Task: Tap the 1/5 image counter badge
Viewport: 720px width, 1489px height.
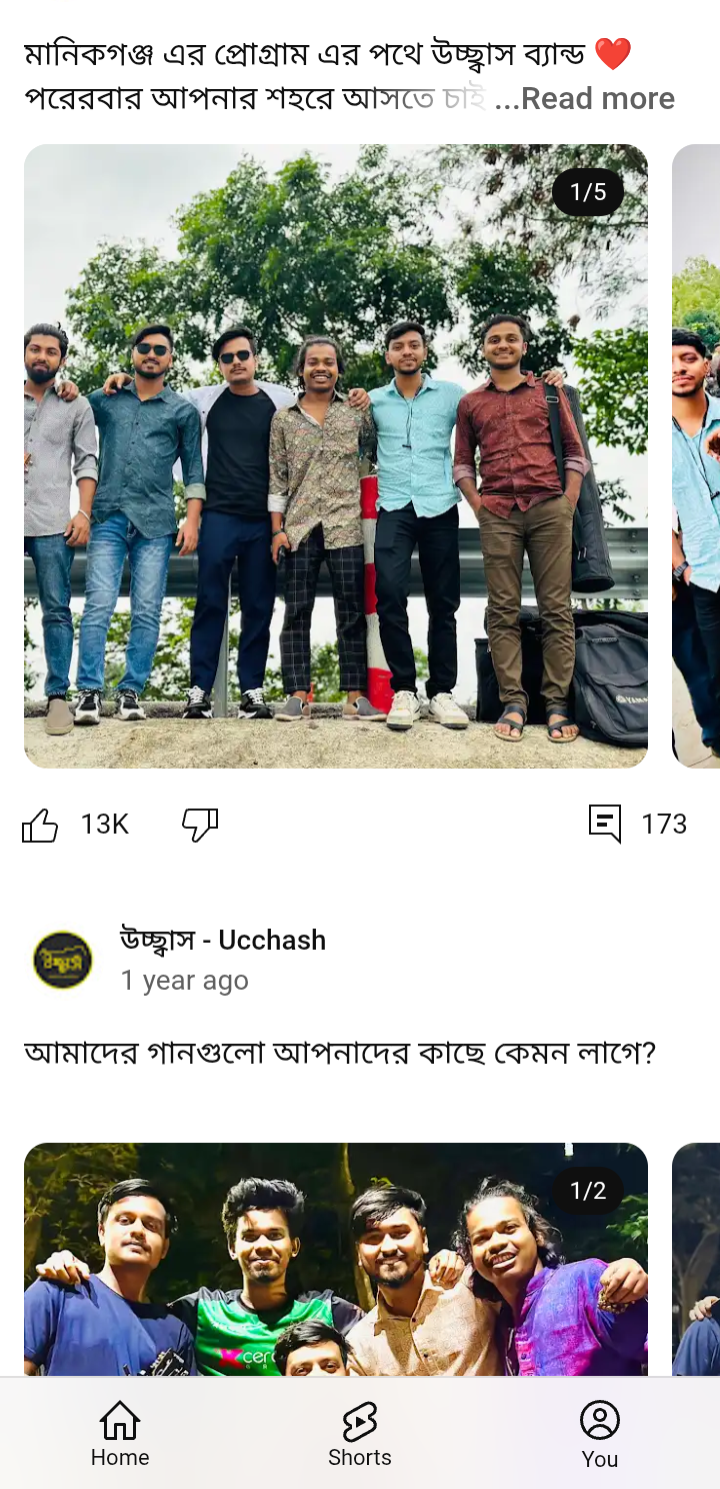Action: (x=588, y=192)
